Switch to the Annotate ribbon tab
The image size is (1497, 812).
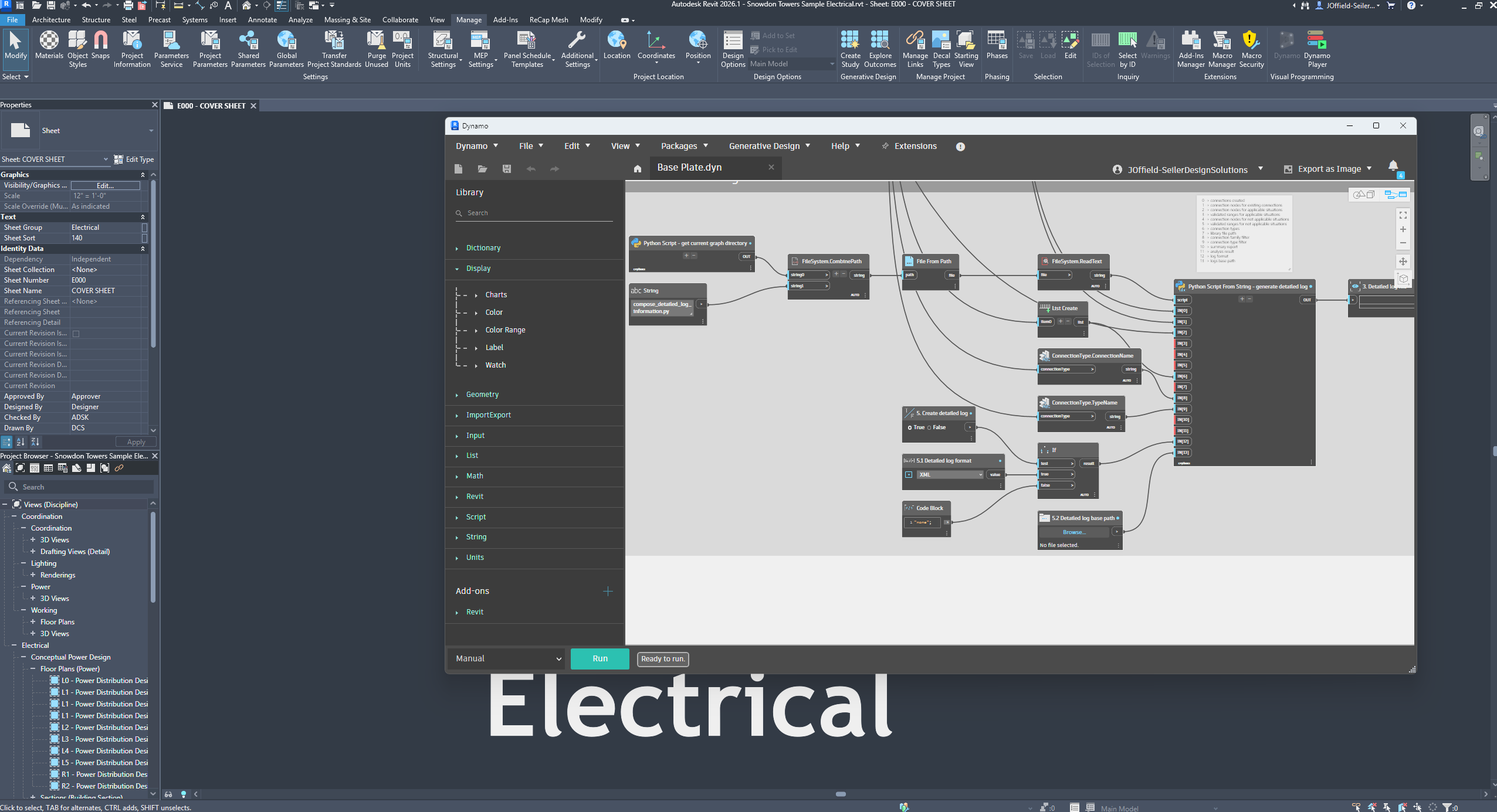point(262,19)
